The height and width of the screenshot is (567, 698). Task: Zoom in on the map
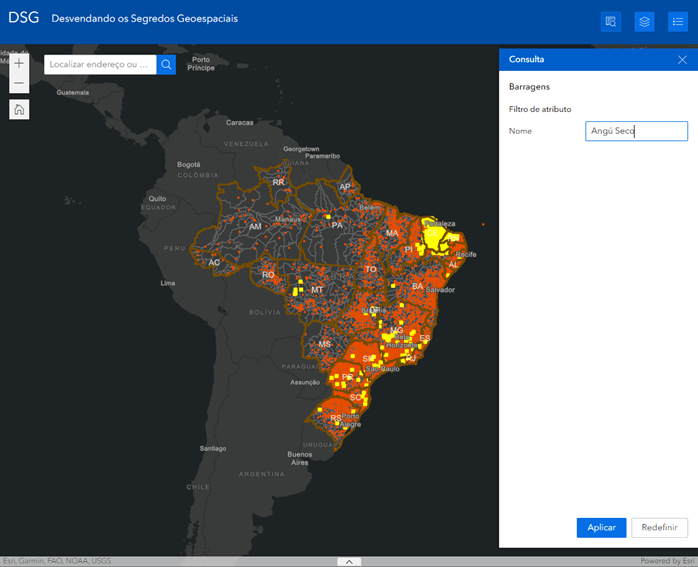19,63
